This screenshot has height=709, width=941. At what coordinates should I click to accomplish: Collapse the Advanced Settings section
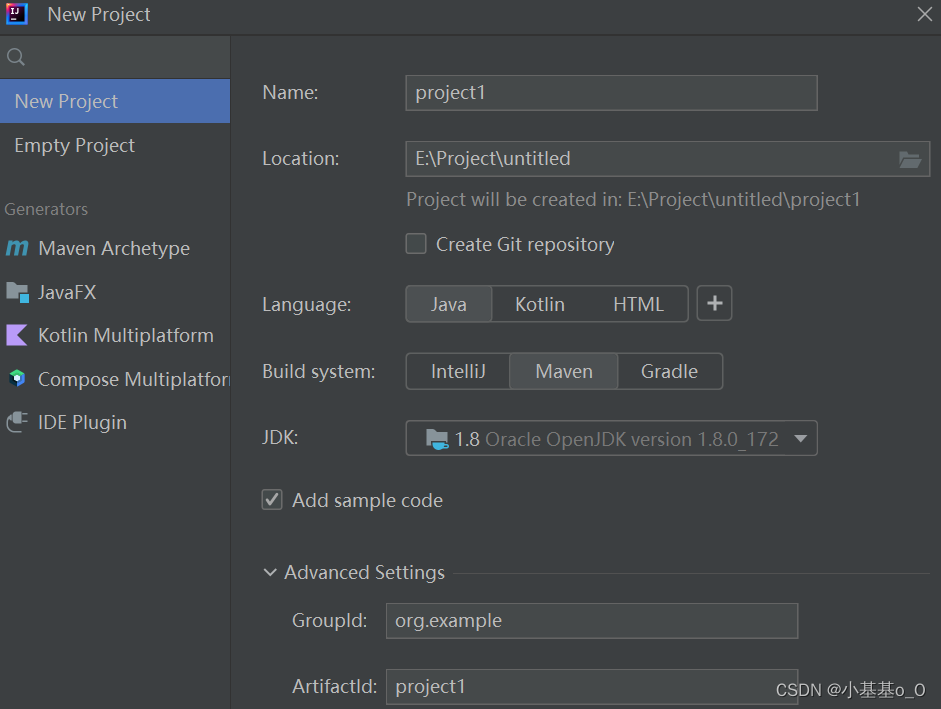click(x=270, y=572)
